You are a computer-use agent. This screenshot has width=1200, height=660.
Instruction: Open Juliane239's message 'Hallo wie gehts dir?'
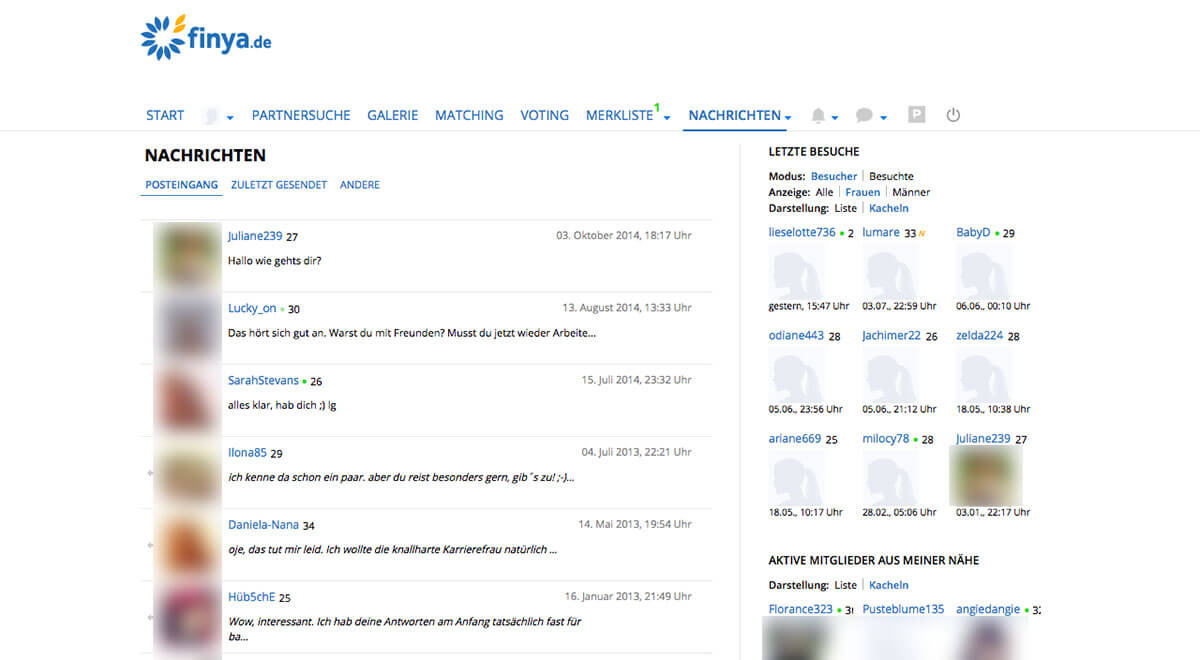tap(275, 260)
